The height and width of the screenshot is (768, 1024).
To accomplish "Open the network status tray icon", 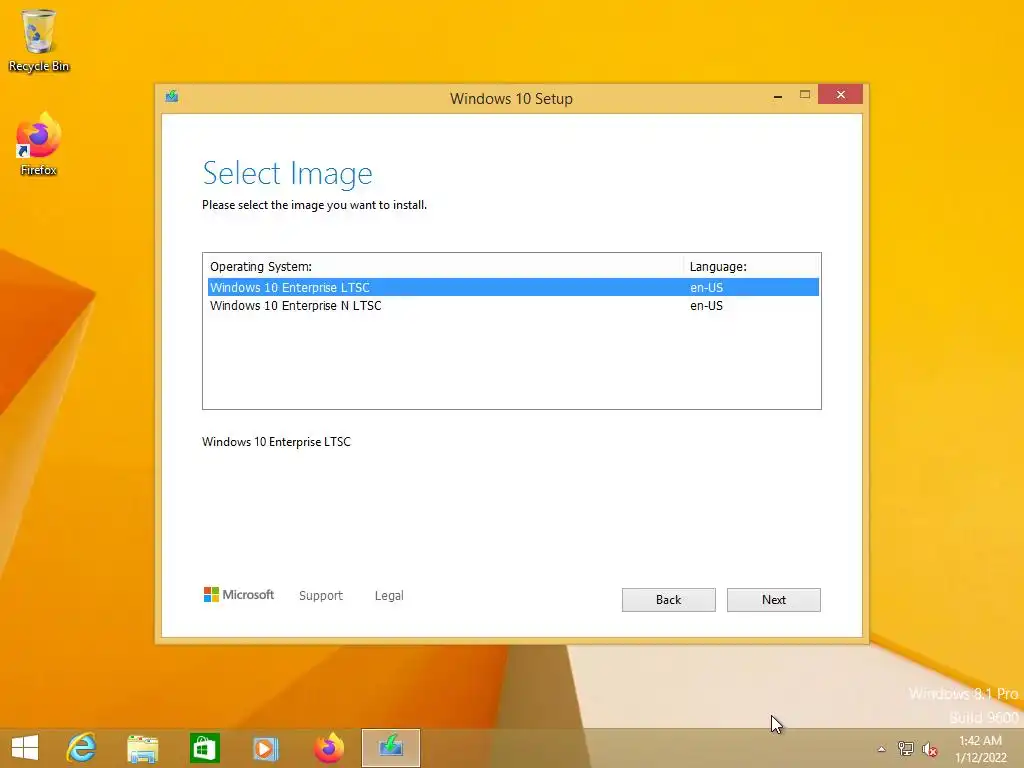I will click(905, 748).
